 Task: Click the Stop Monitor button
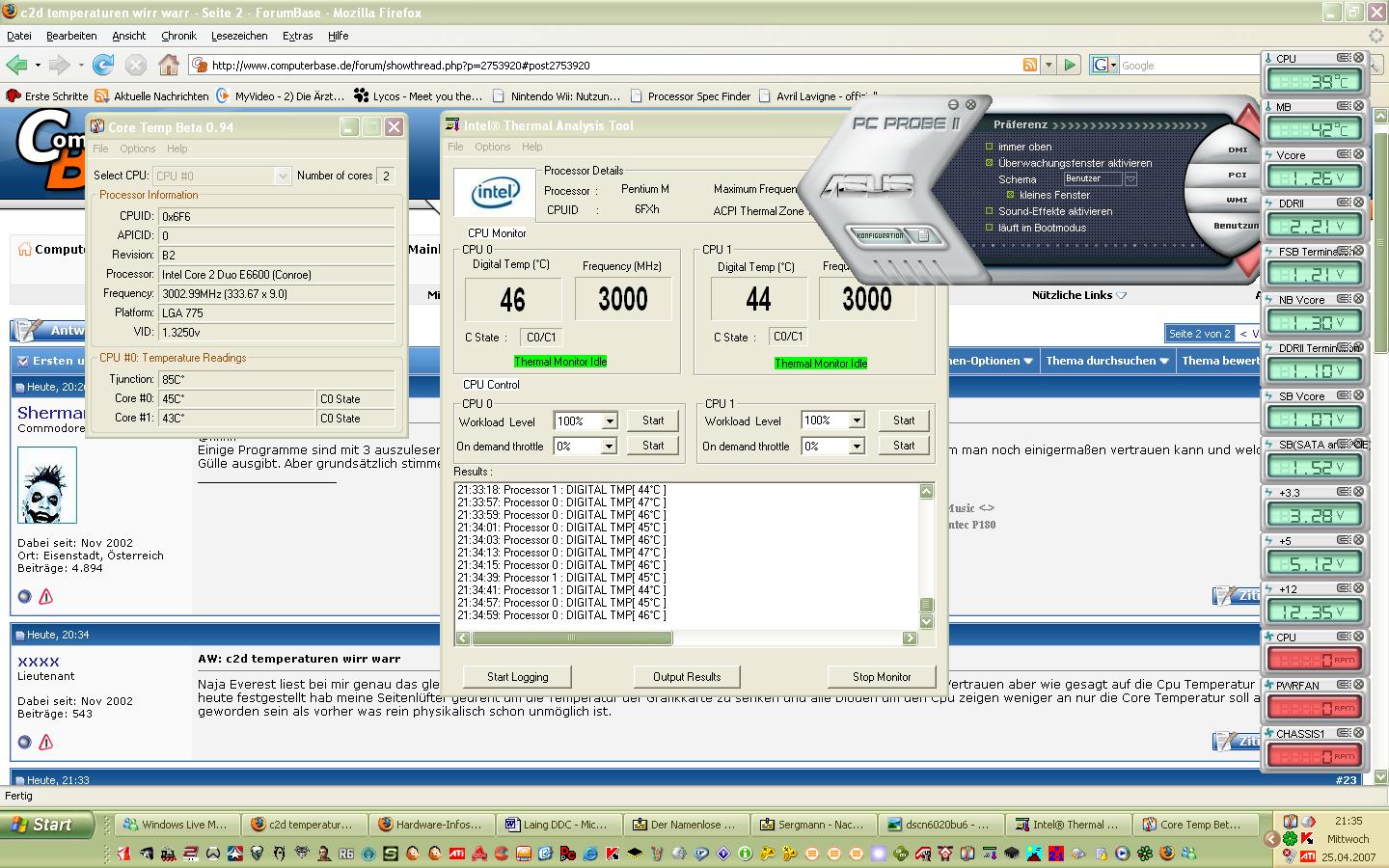coord(882,676)
